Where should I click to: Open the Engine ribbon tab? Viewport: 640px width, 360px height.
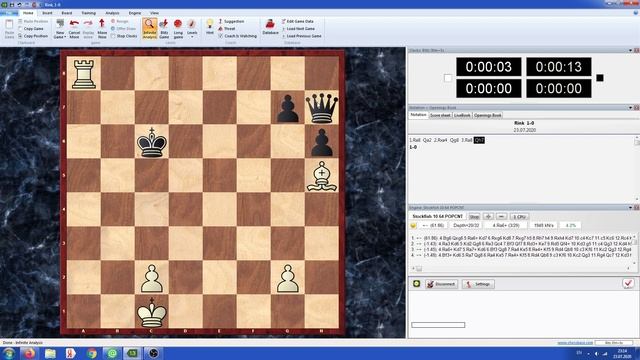[135, 13]
